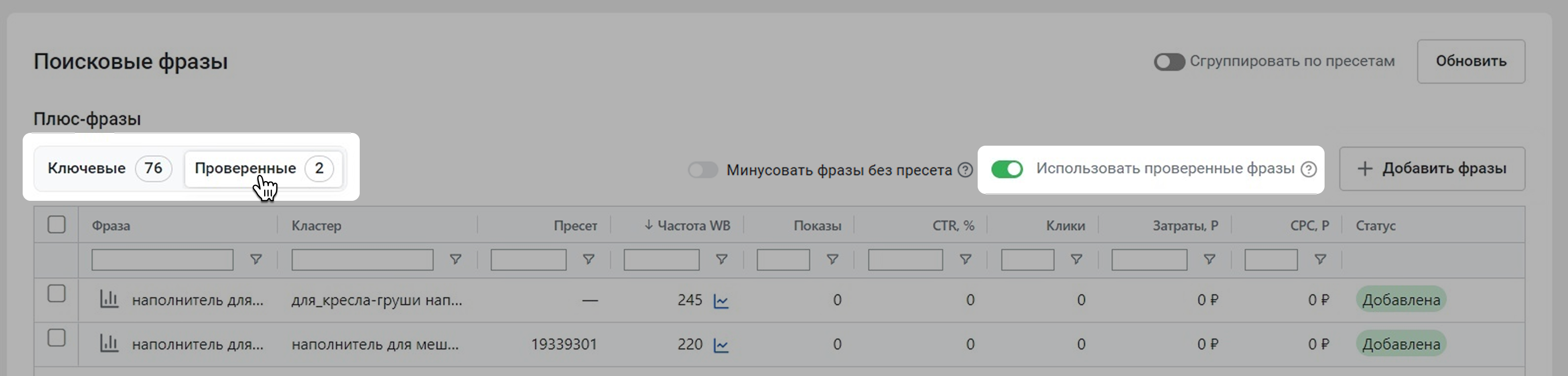Viewport: 1568px width, 376px height.
Task: Click phrase text in the 245 frequency row
Action: (198, 300)
